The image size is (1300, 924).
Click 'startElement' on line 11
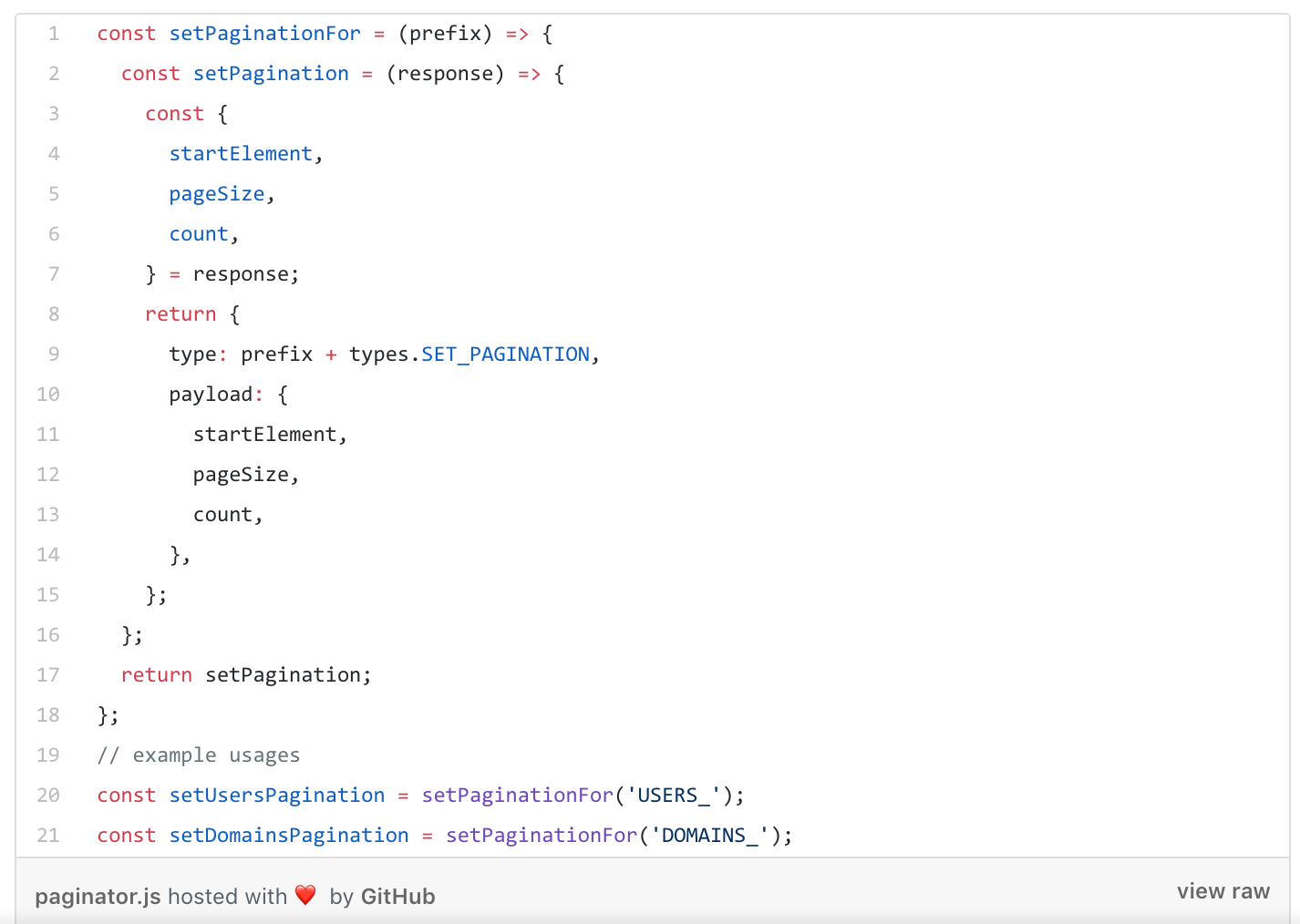click(x=265, y=435)
